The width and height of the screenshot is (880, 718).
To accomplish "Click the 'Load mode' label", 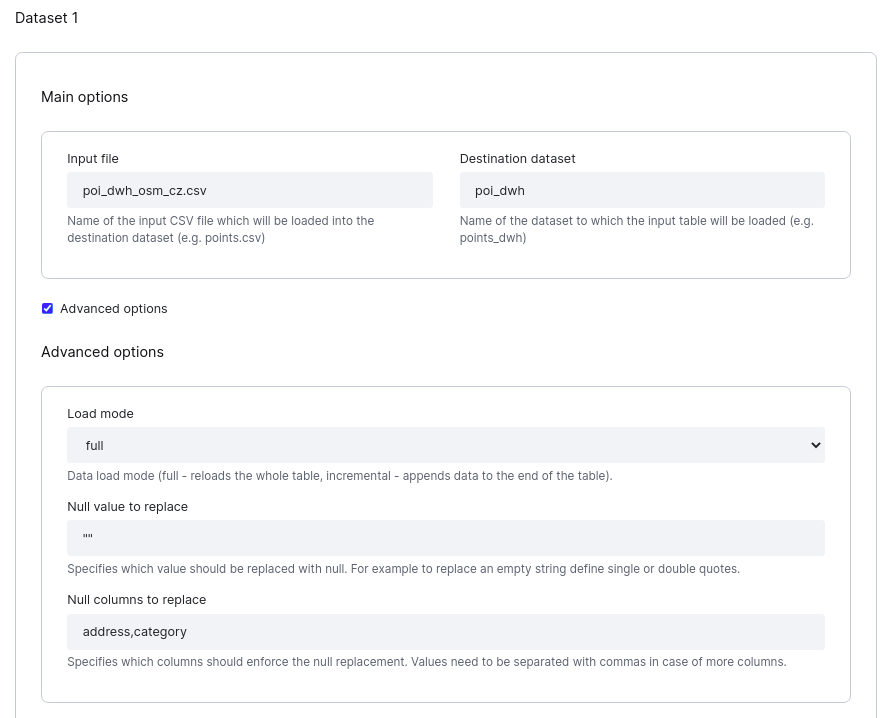I will coord(100,413).
